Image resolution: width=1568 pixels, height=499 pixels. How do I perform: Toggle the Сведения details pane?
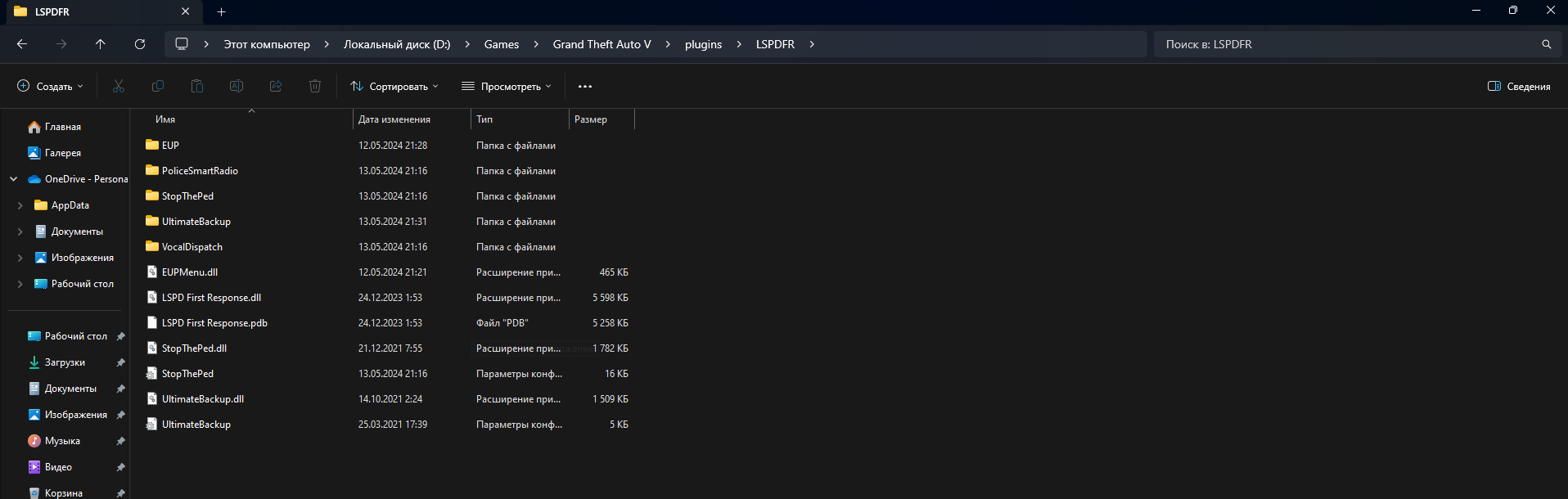pyautogui.click(x=1519, y=86)
